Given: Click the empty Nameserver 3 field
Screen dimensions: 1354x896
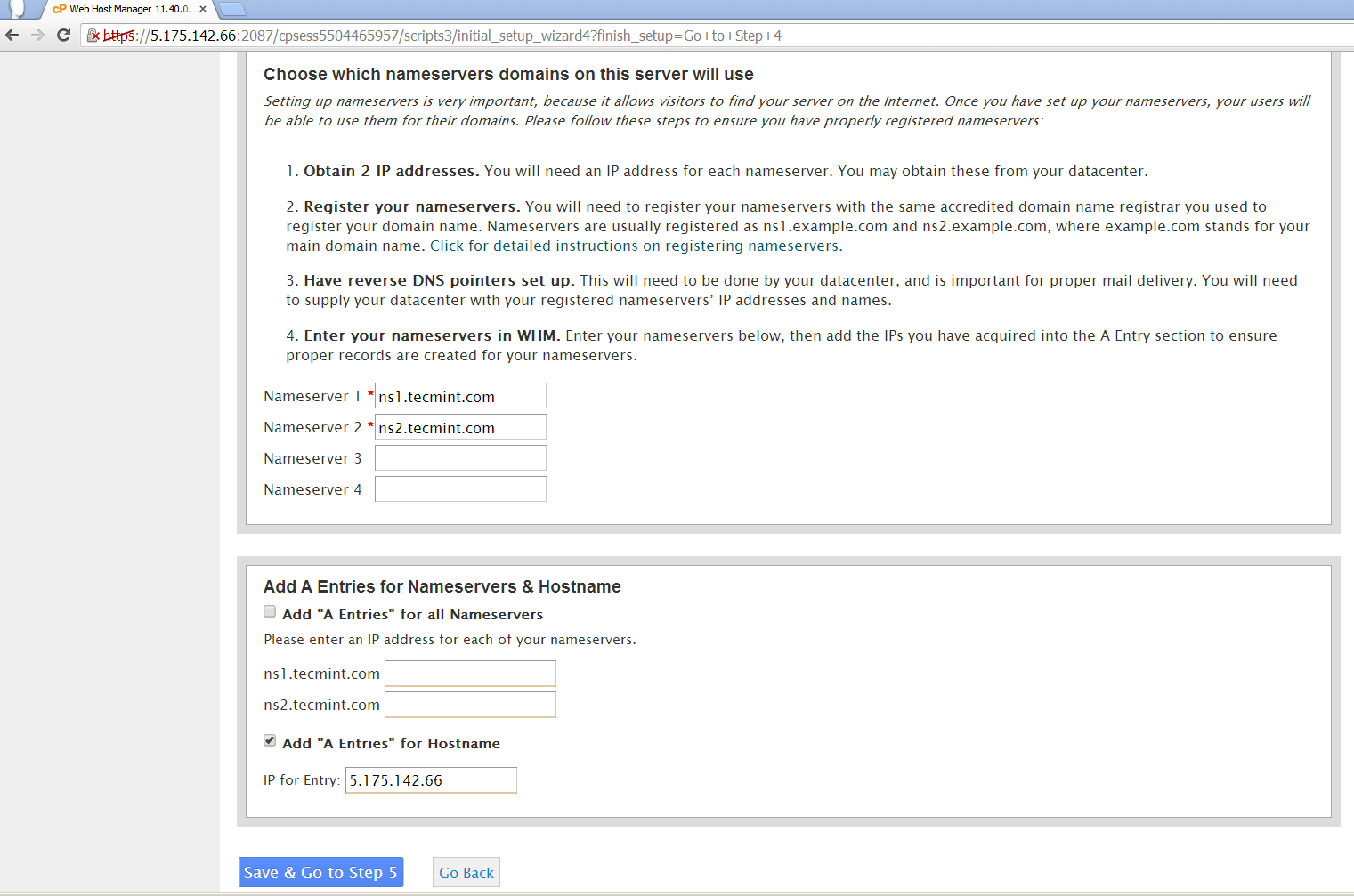Looking at the screenshot, I should point(460,458).
